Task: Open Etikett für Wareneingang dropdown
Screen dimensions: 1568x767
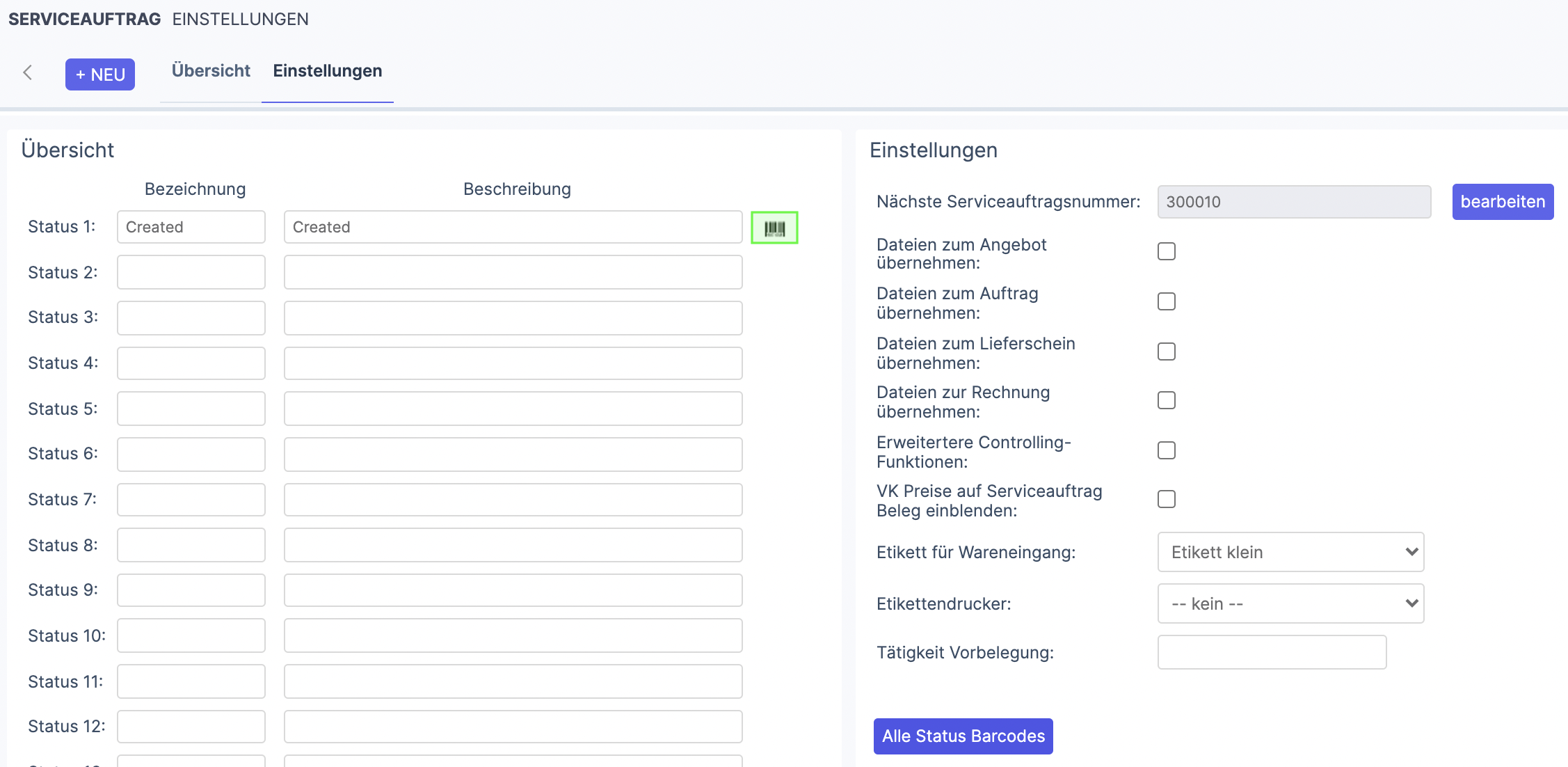Action: point(1290,552)
